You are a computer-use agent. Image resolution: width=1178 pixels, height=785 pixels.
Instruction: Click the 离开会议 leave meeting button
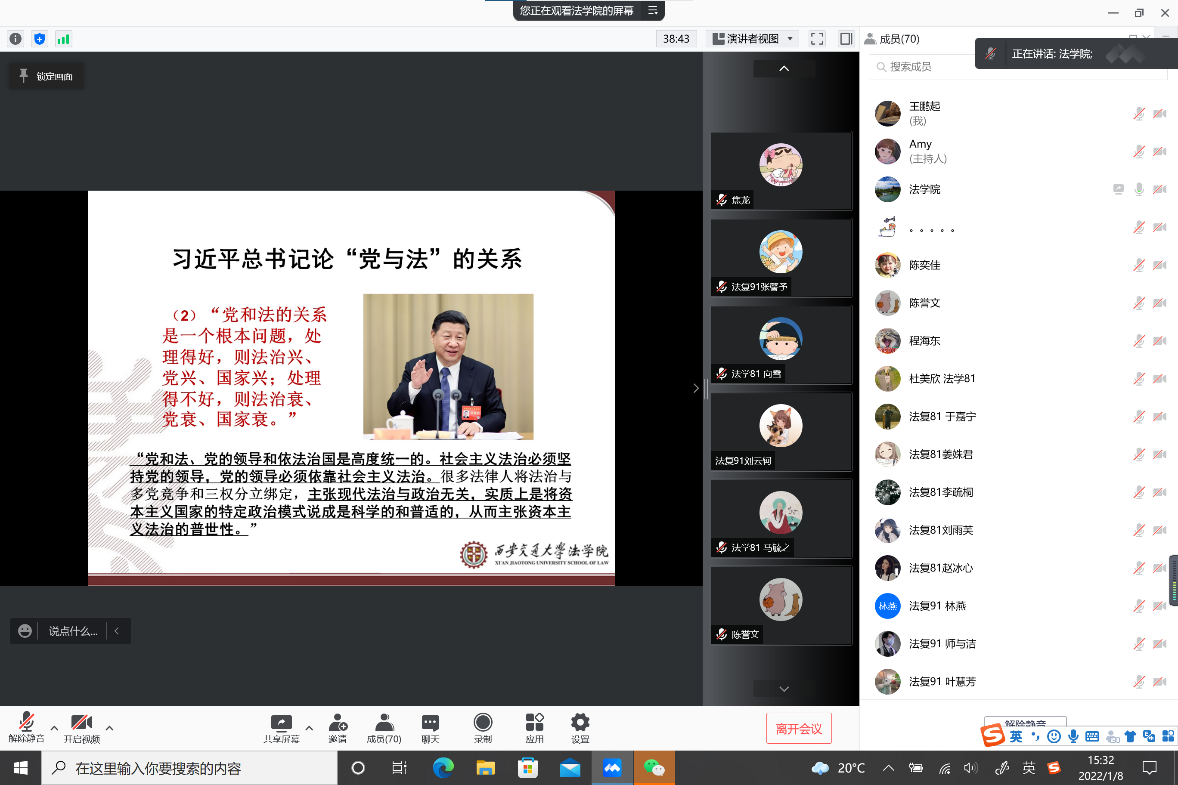pos(798,729)
